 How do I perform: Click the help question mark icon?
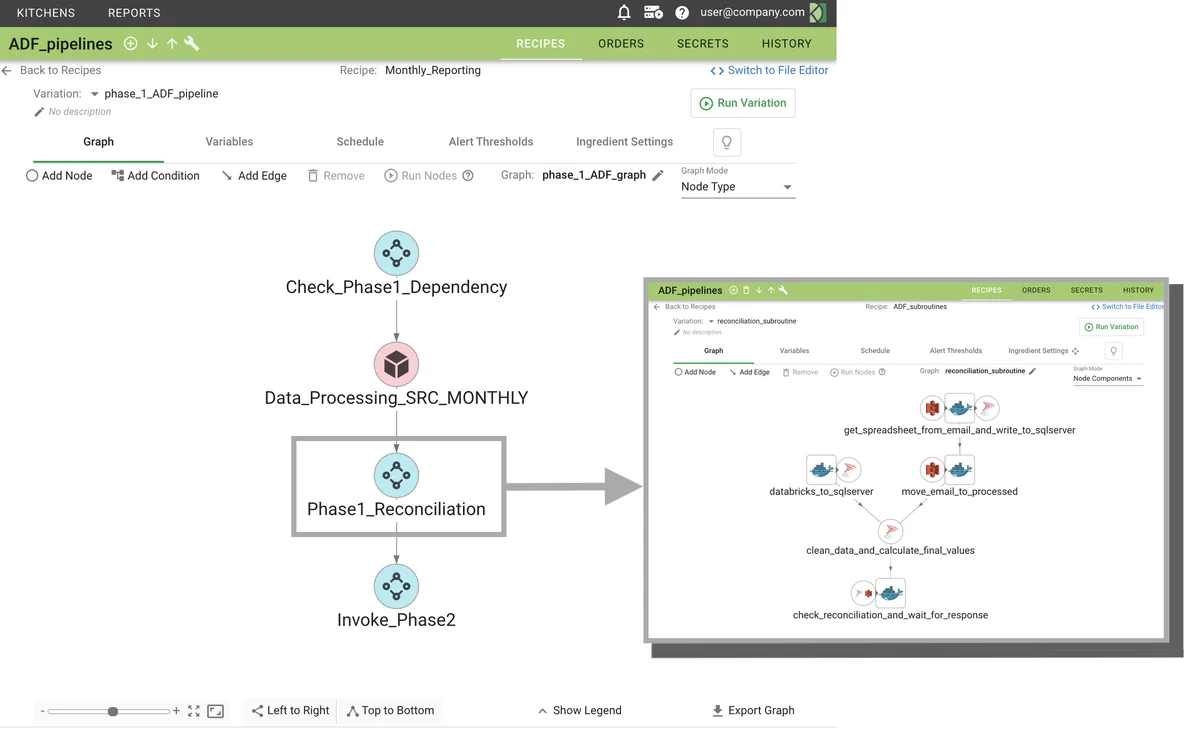click(682, 13)
